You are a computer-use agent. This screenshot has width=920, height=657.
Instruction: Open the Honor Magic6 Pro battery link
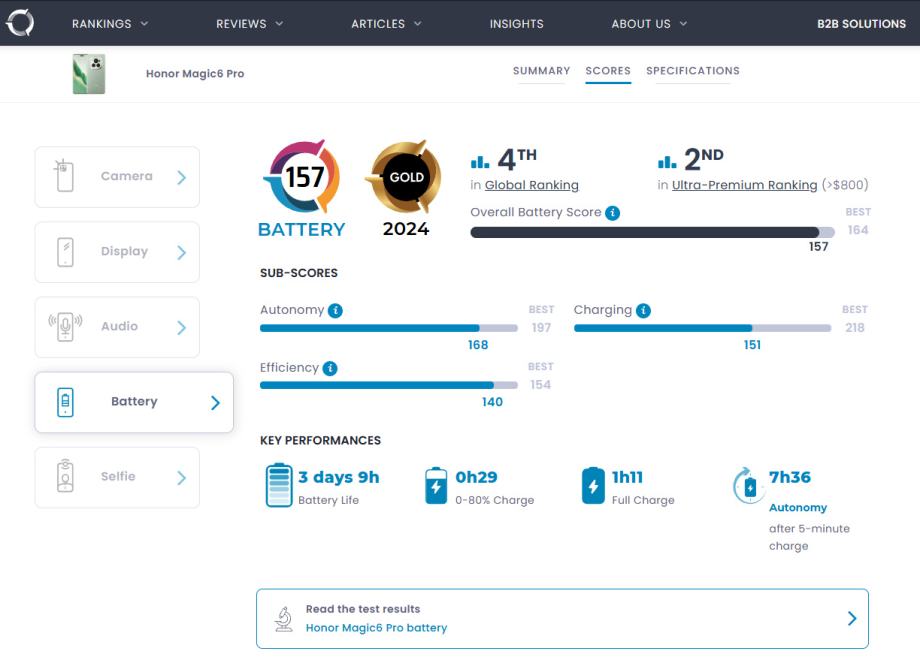(376, 628)
